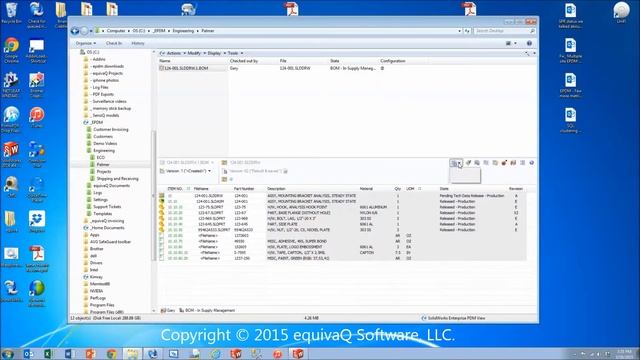Image resolution: width=640 pixels, height=360 pixels.
Task: Select the Customer Invoicing folder
Action: click(111, 129)
